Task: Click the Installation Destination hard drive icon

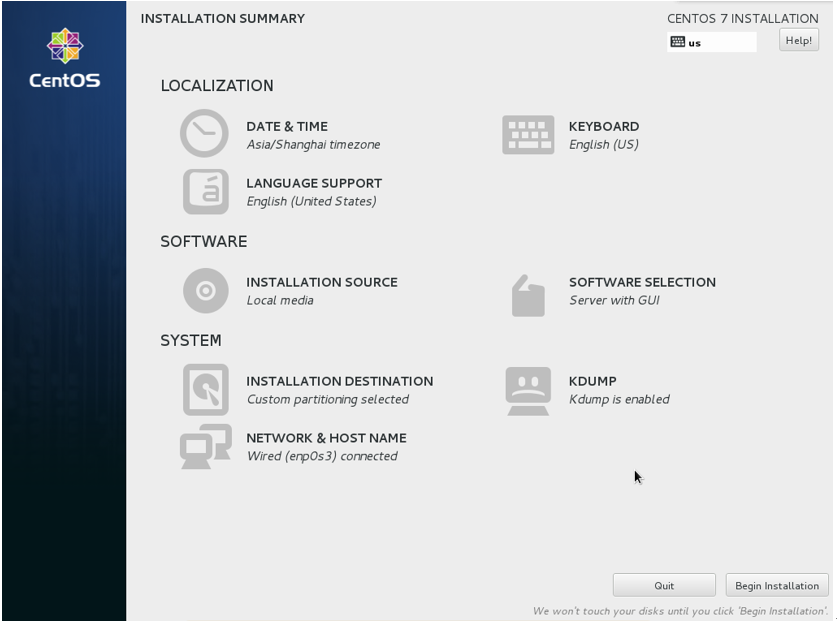Action: coord(206,390)
